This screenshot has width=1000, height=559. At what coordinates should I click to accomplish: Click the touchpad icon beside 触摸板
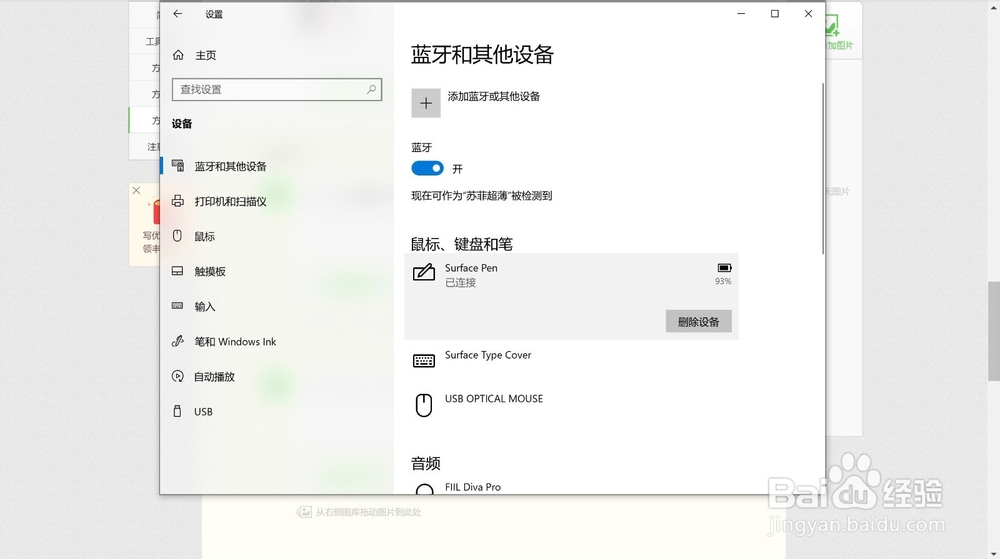[x=177, y=271]
